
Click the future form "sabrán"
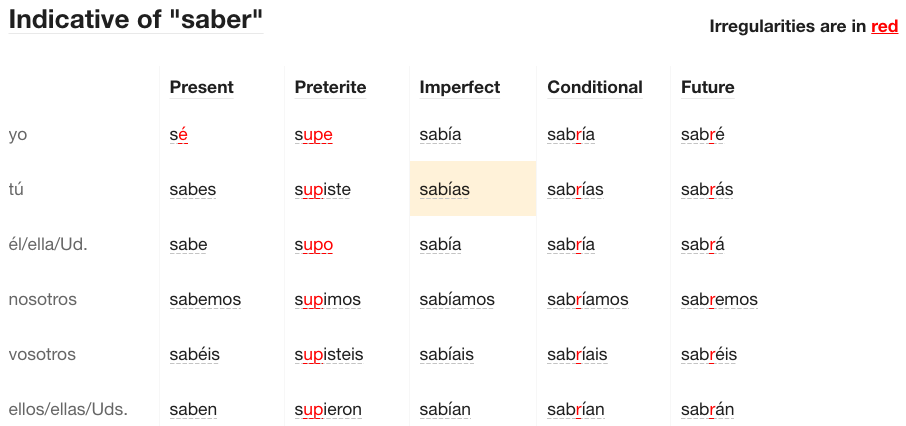coord(707,409)
